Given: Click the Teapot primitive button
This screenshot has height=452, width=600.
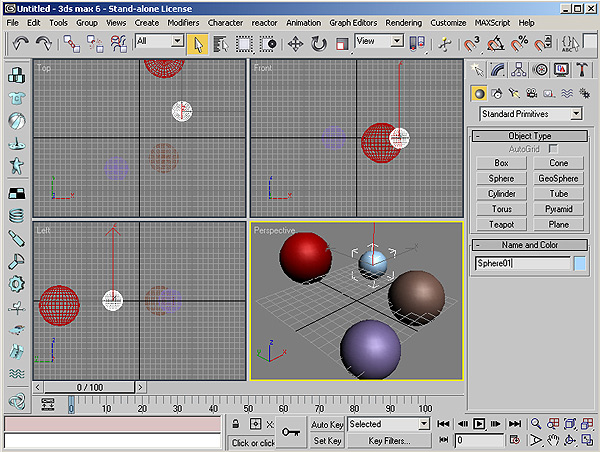Looking at the screenshot, I should point(501,225).
